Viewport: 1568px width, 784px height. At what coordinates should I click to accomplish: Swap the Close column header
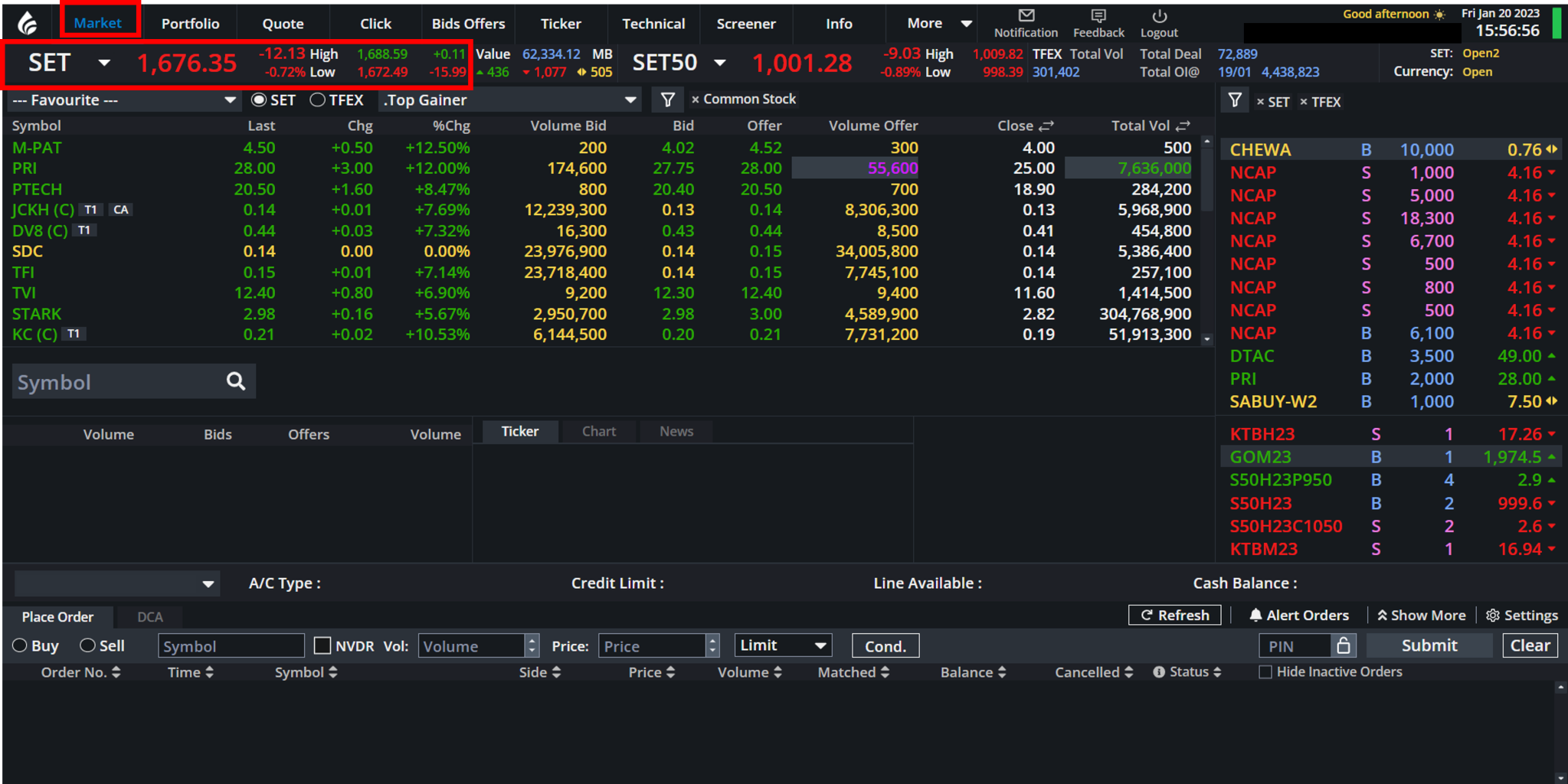point(1046,126)
